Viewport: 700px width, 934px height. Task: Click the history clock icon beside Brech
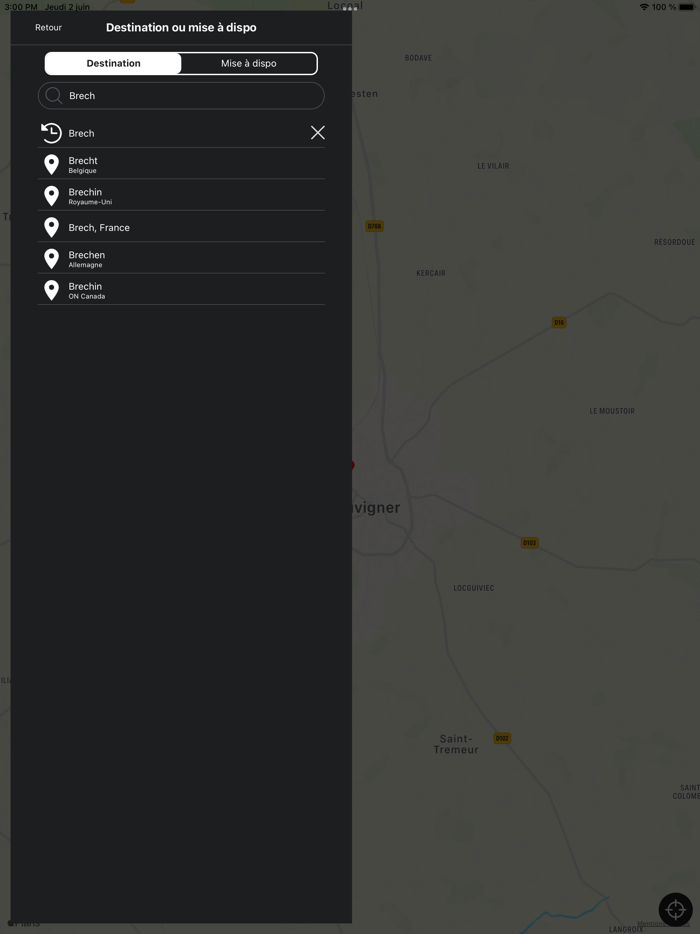click(51, 133)
